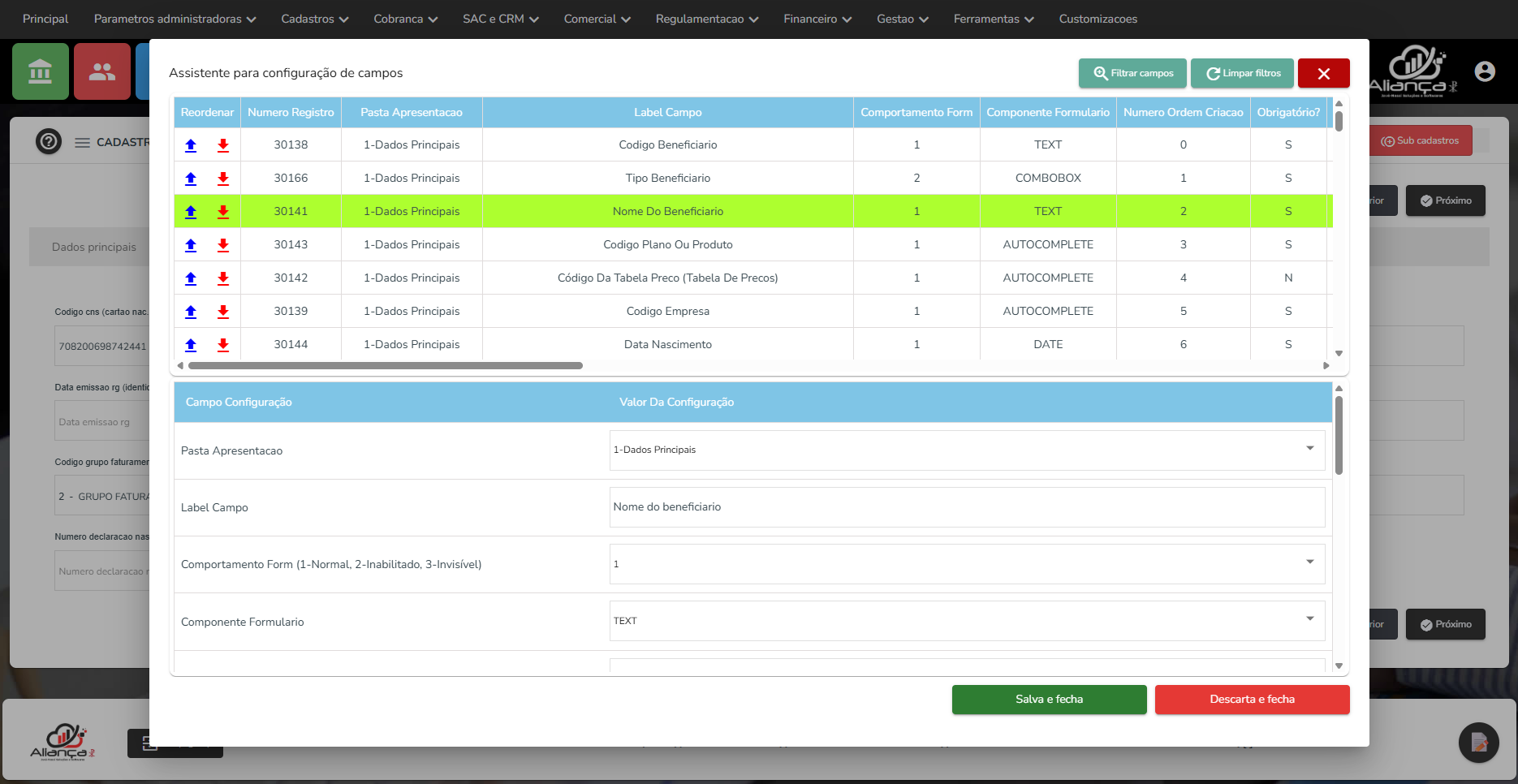Click the Salva e fecha button
This screenshot has height=784, width=1518.
click(x=1049, y=700)
